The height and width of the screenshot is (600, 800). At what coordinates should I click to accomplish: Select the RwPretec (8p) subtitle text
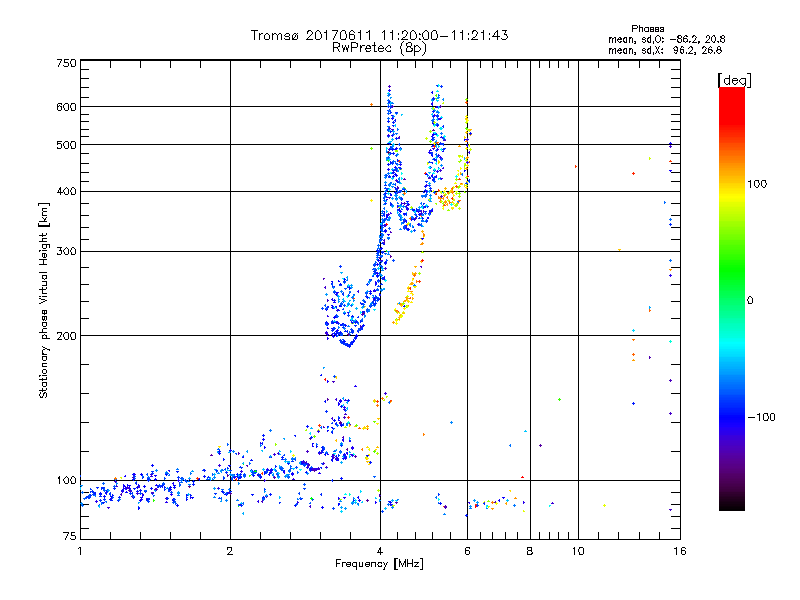[379, 47]
